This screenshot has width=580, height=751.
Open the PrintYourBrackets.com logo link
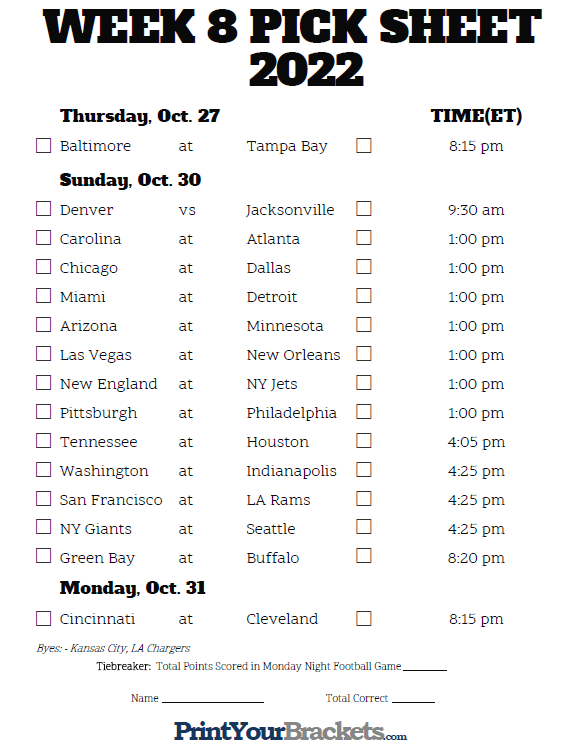290,731
